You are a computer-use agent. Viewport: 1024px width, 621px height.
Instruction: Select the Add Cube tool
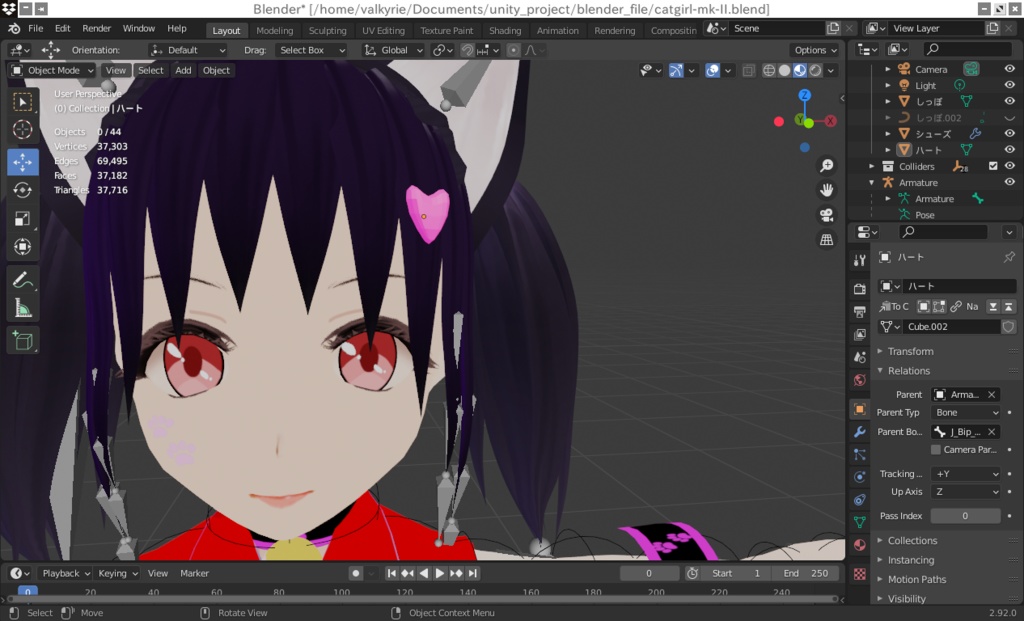coord(23,340)
